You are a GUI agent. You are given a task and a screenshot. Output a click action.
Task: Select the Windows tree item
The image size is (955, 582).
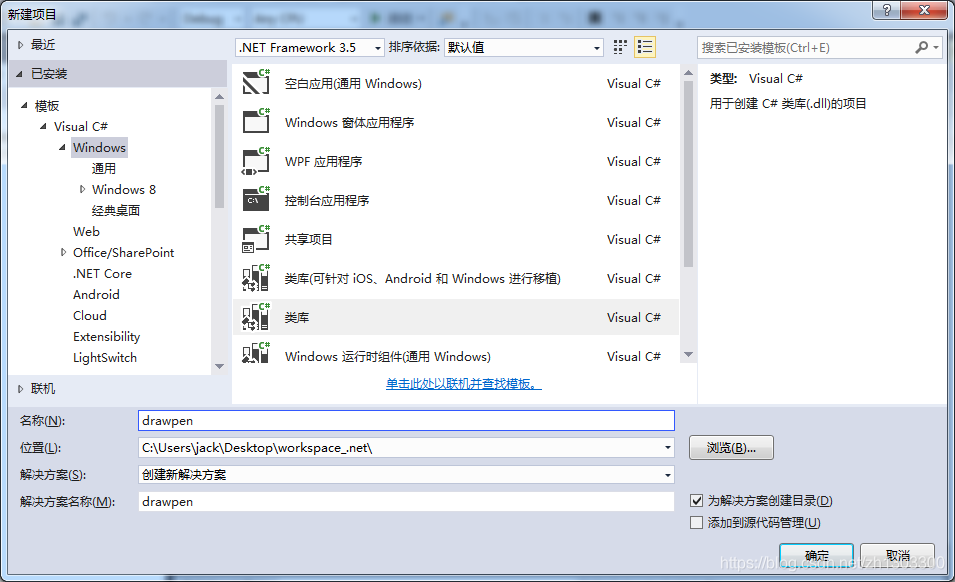[99, 147]
